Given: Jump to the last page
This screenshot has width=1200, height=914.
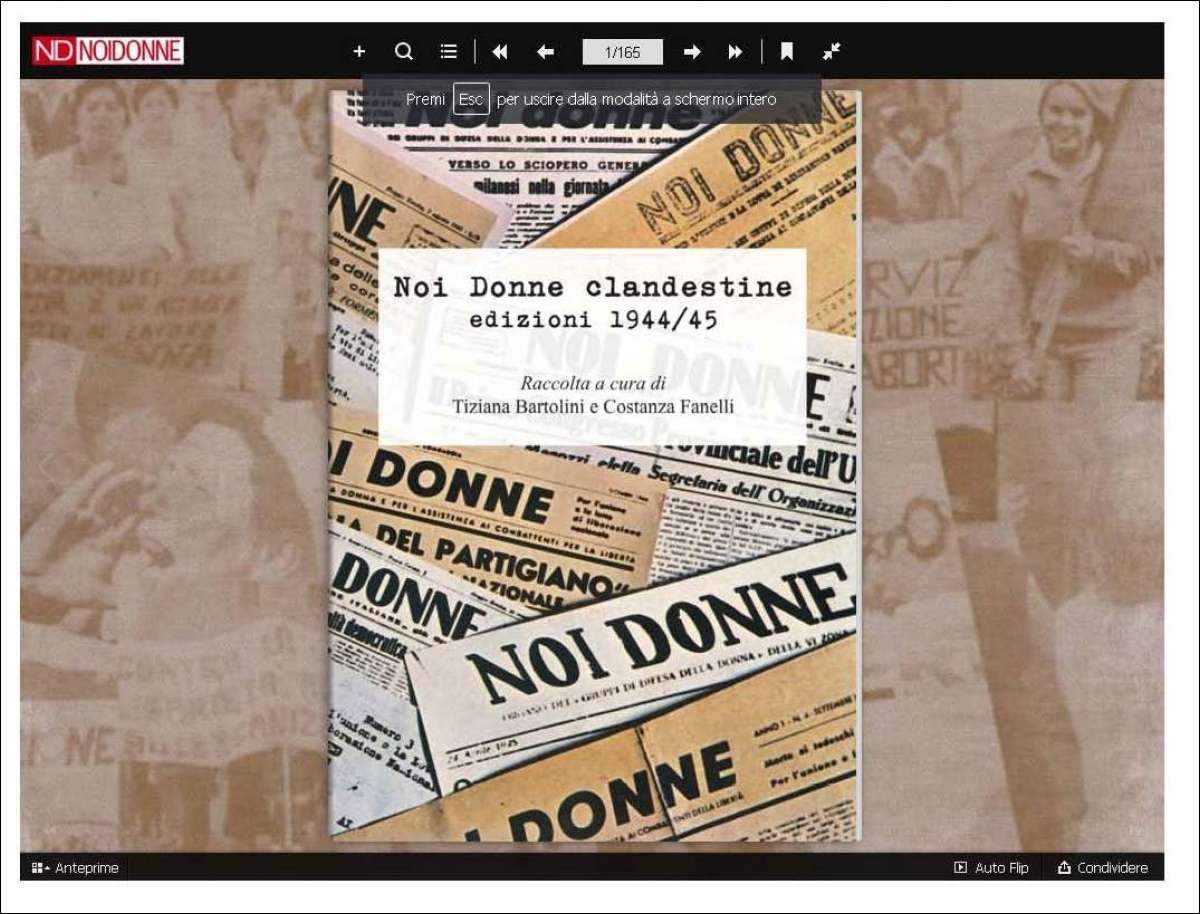Looking at the screenshot, I should [736, 52].
